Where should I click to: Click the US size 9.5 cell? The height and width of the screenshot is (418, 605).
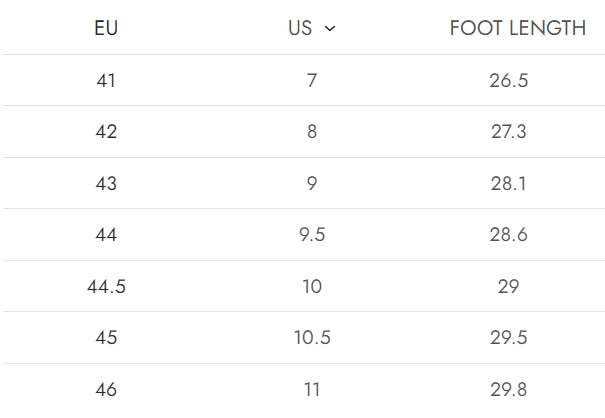[x=312, y=235]
